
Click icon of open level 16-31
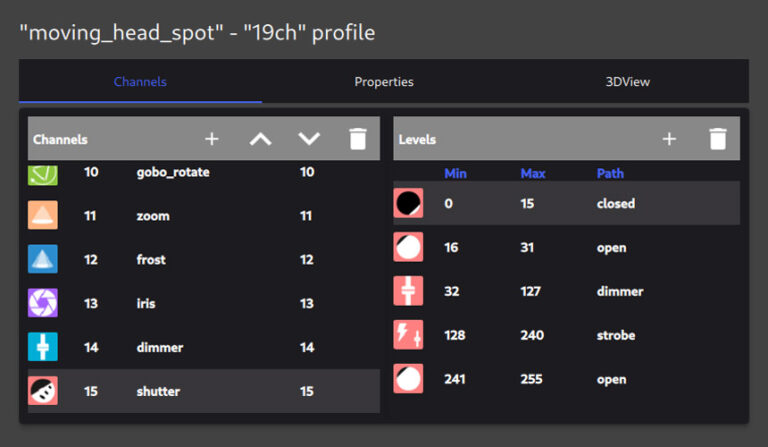408,247
